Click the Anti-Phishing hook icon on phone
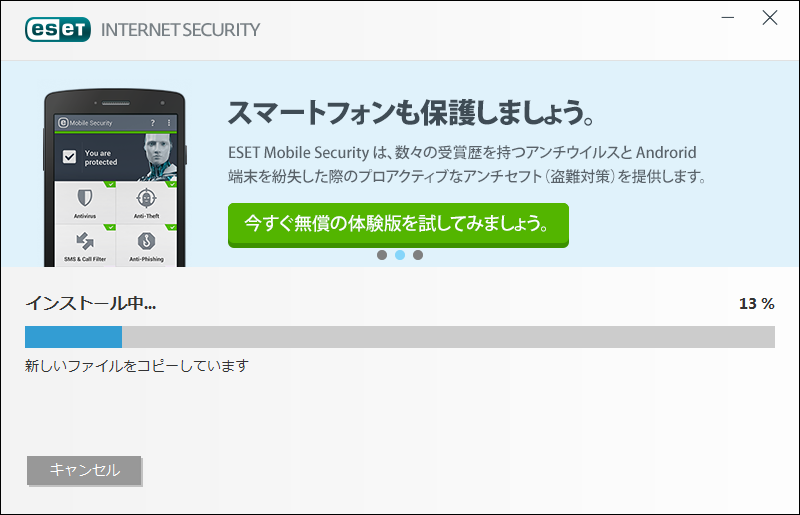Image resolution: width=800 pixels, height=515 pixels. tap(146, 241)
